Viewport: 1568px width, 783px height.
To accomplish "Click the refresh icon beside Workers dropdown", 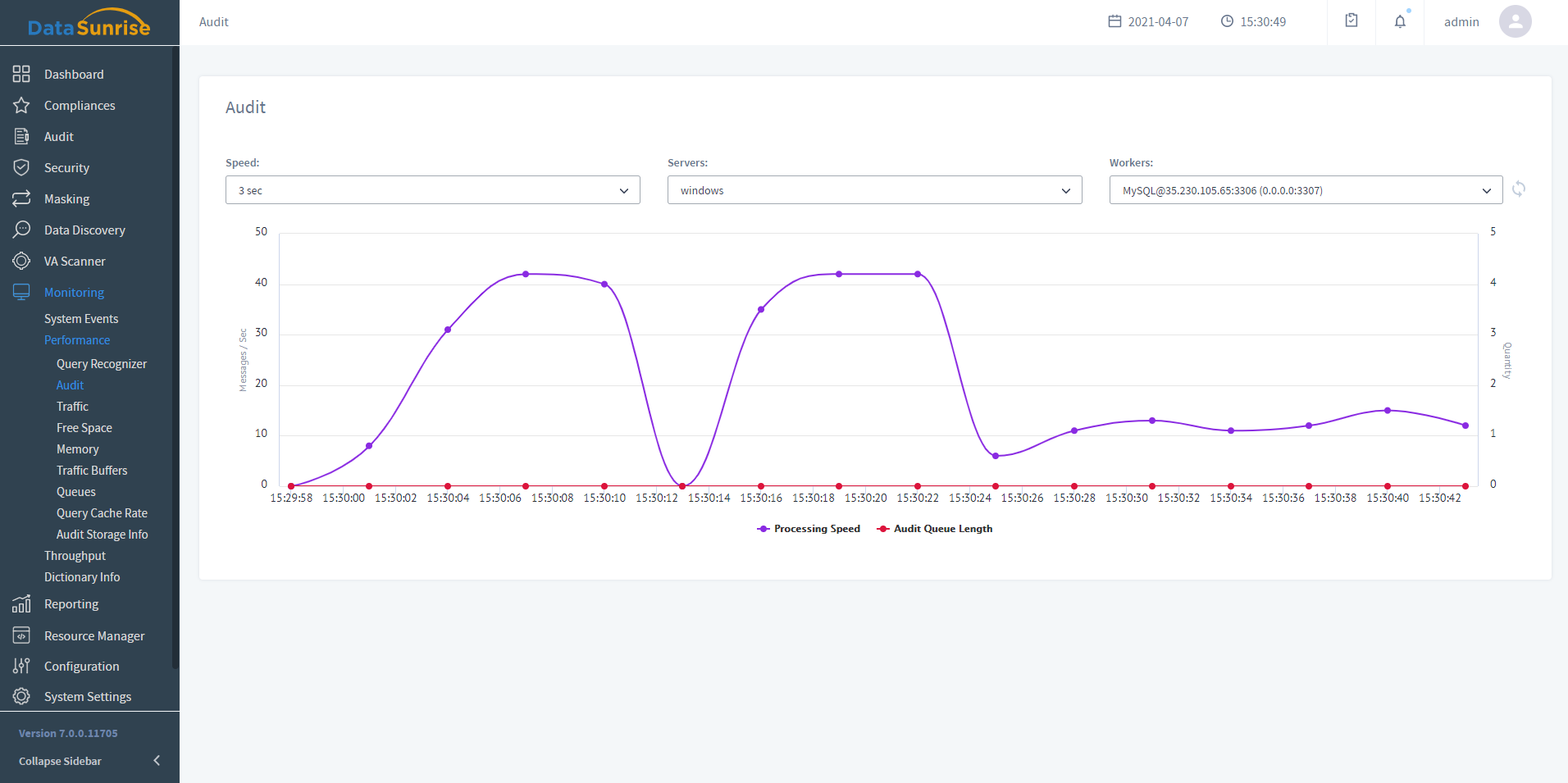I will point(1519,189).
